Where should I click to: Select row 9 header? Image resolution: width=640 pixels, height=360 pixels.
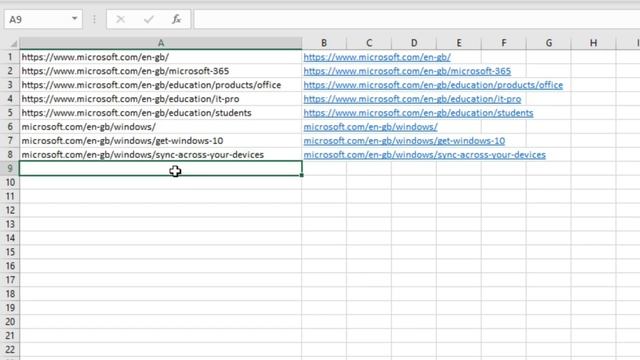[10, 168]
